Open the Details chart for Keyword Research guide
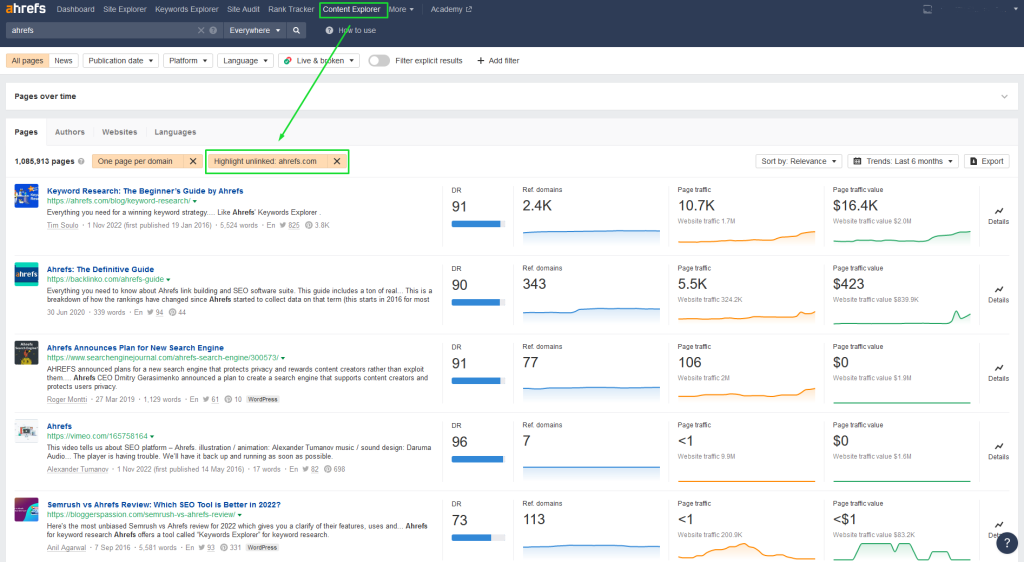Viewport: 1024px width, 562px height. point(998,215)
